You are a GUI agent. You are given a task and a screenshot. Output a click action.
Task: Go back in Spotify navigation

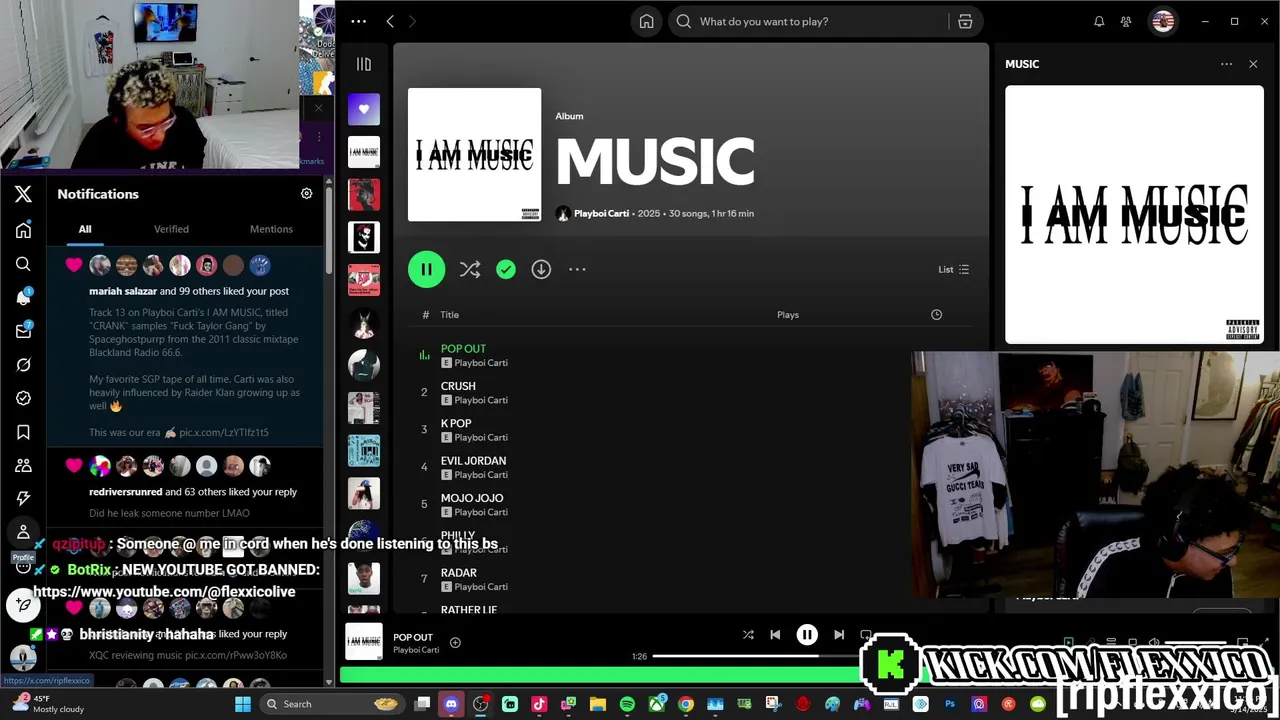click(x=390, y=21)
